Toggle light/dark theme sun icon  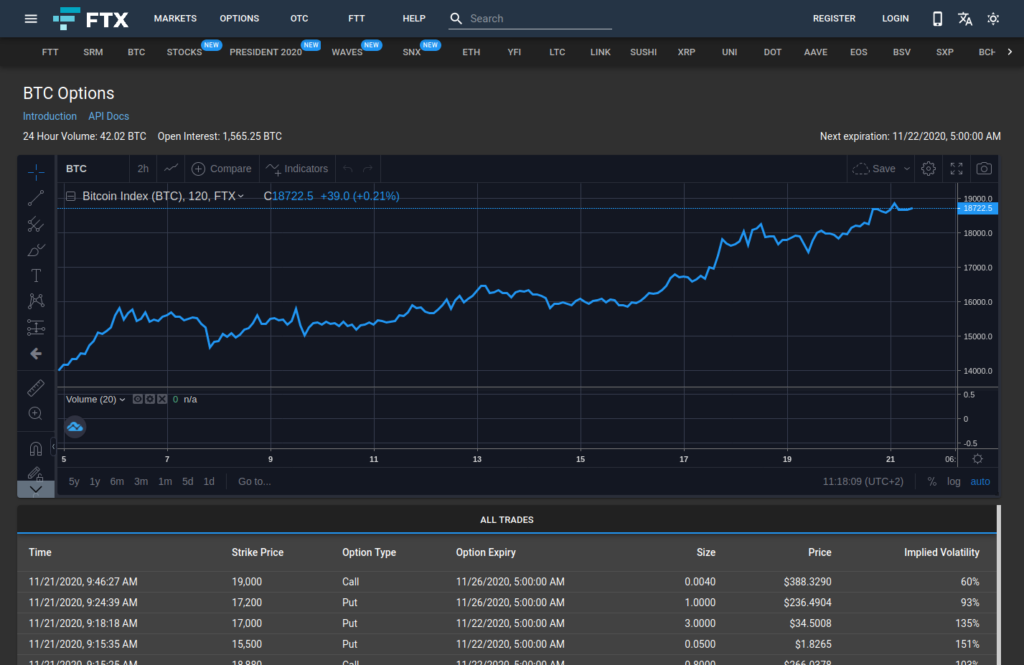coord(993,18)
